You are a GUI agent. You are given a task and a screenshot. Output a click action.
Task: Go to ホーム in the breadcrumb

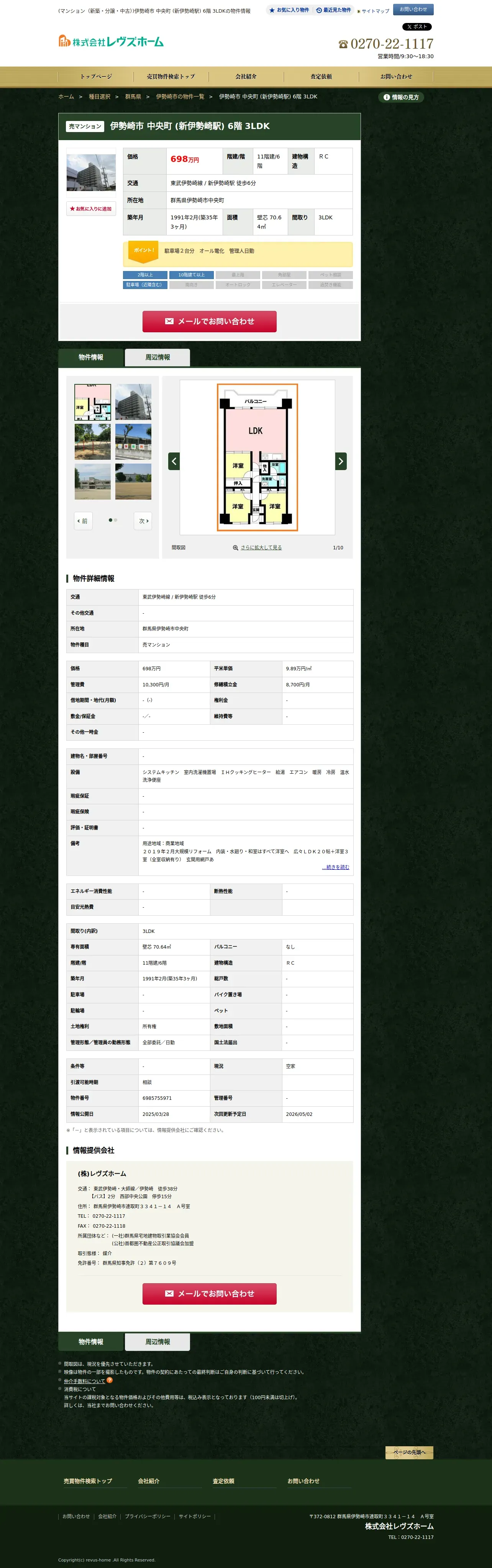66,97
